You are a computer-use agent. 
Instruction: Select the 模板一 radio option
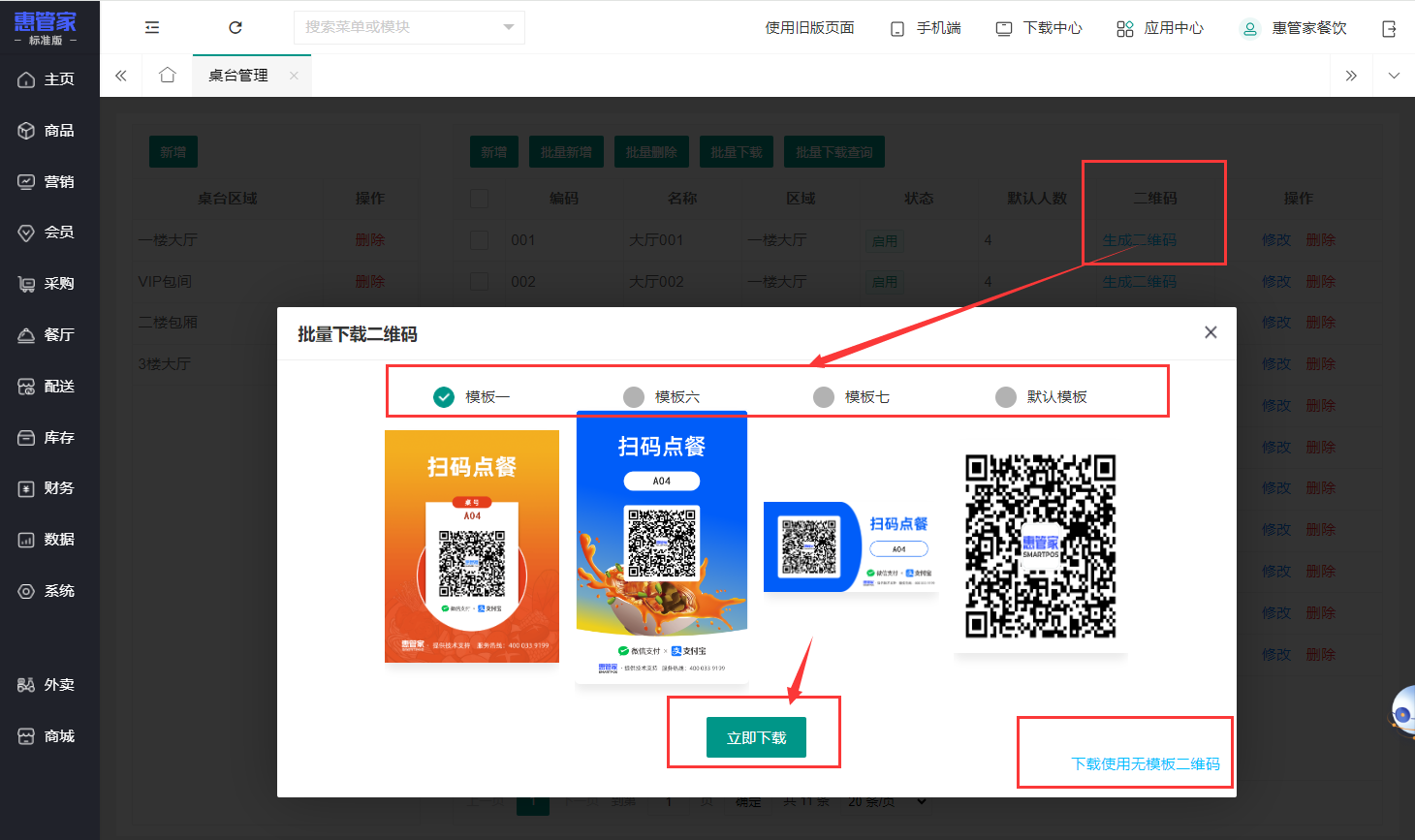pyautogui.click(x=472, y=397)
